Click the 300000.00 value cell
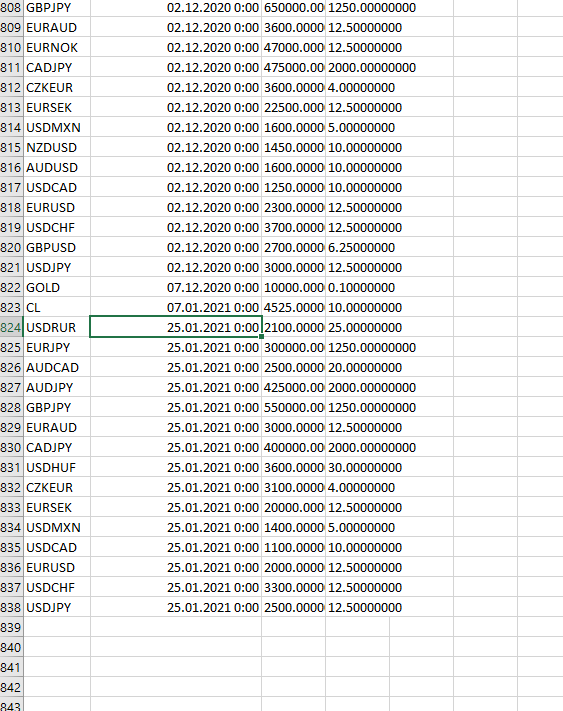 coord(293,347)
